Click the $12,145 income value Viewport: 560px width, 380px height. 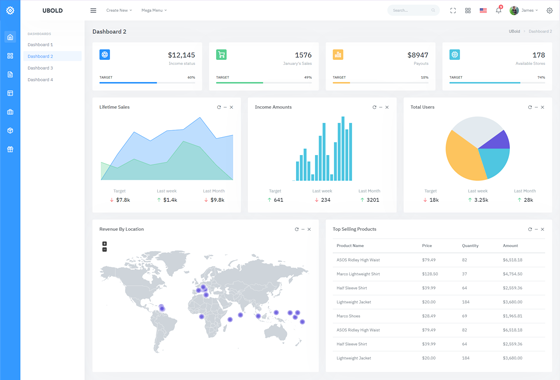pos(181,55)
